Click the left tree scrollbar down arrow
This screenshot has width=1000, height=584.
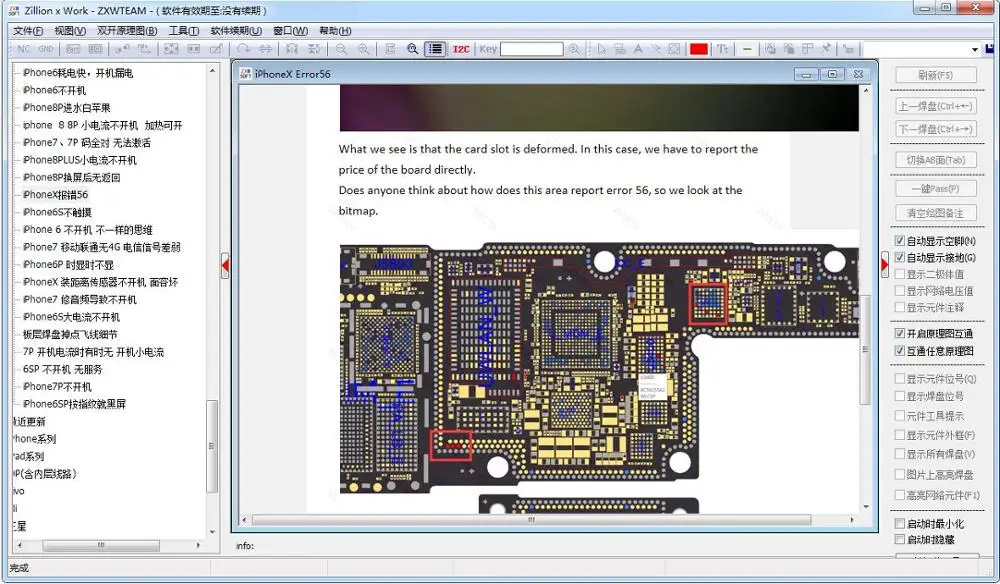tap(212, 532)
